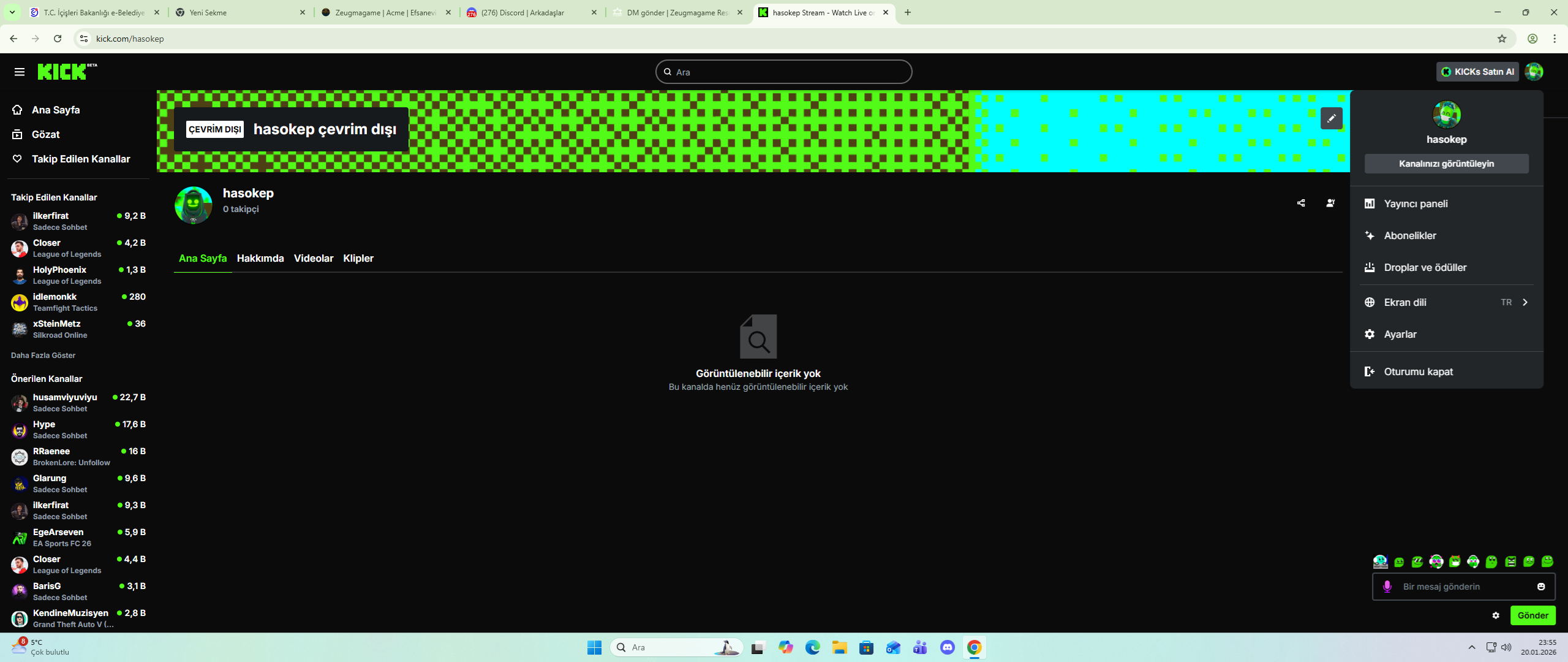Viewport: 1568px width, 662px height.
Task: Expand Daha Fazla Göster in followed channels
Action: pyautogui.click(x=43, y=356)
